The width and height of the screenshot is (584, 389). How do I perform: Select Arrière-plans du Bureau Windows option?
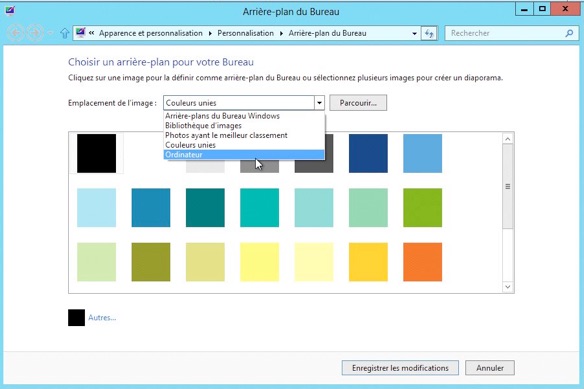point(244,116)
